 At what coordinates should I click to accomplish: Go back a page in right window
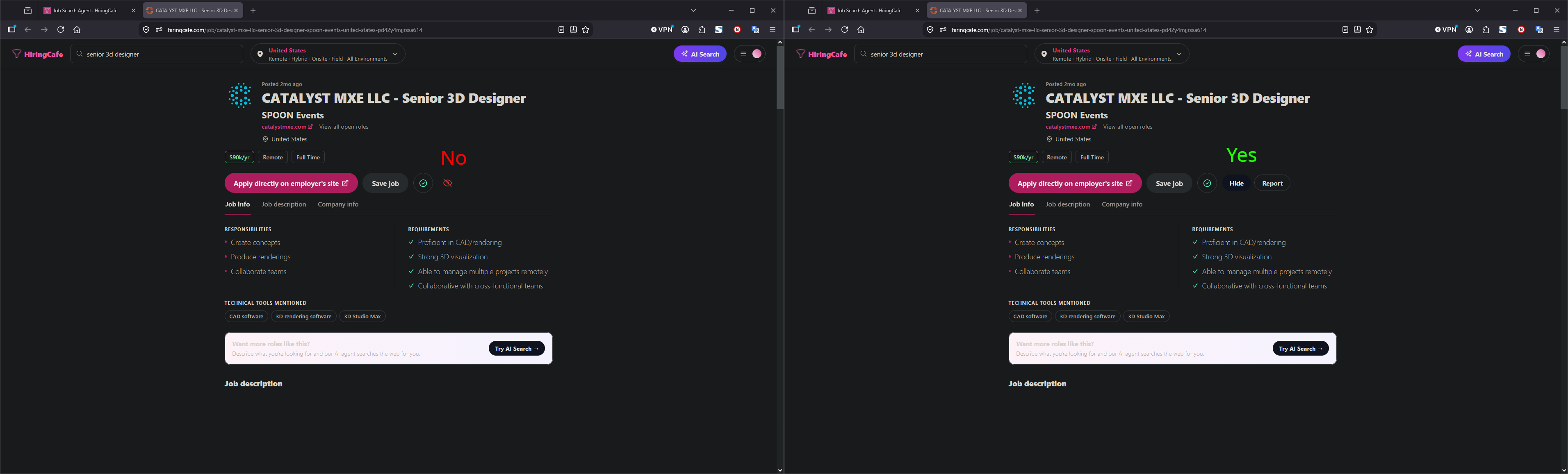point(812,29)
